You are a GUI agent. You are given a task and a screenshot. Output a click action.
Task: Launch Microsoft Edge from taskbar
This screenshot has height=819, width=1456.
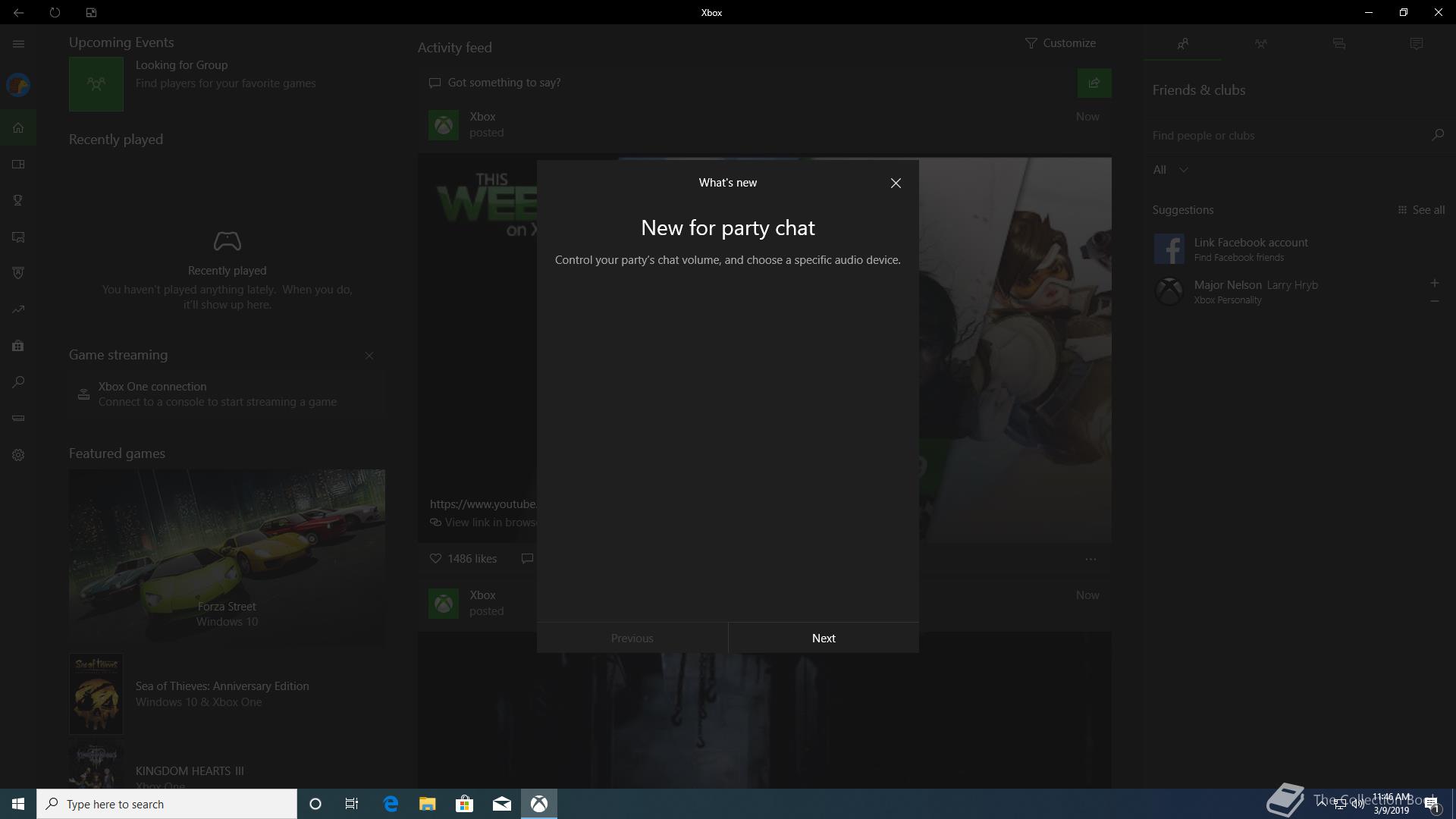pos(391,804)
